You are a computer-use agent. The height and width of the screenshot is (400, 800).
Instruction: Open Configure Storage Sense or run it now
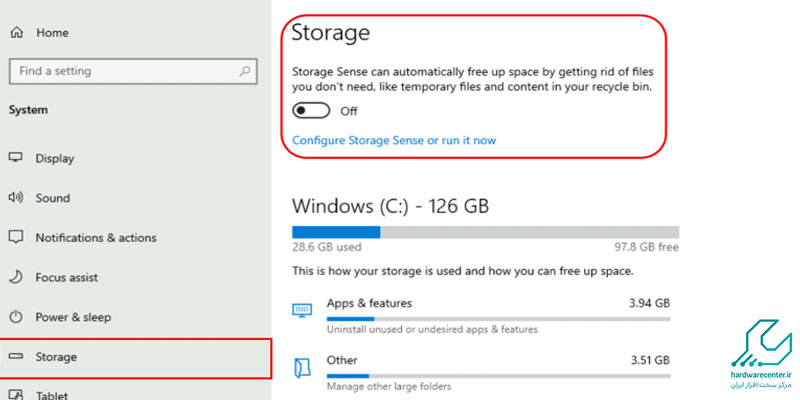tap(393, 140)
